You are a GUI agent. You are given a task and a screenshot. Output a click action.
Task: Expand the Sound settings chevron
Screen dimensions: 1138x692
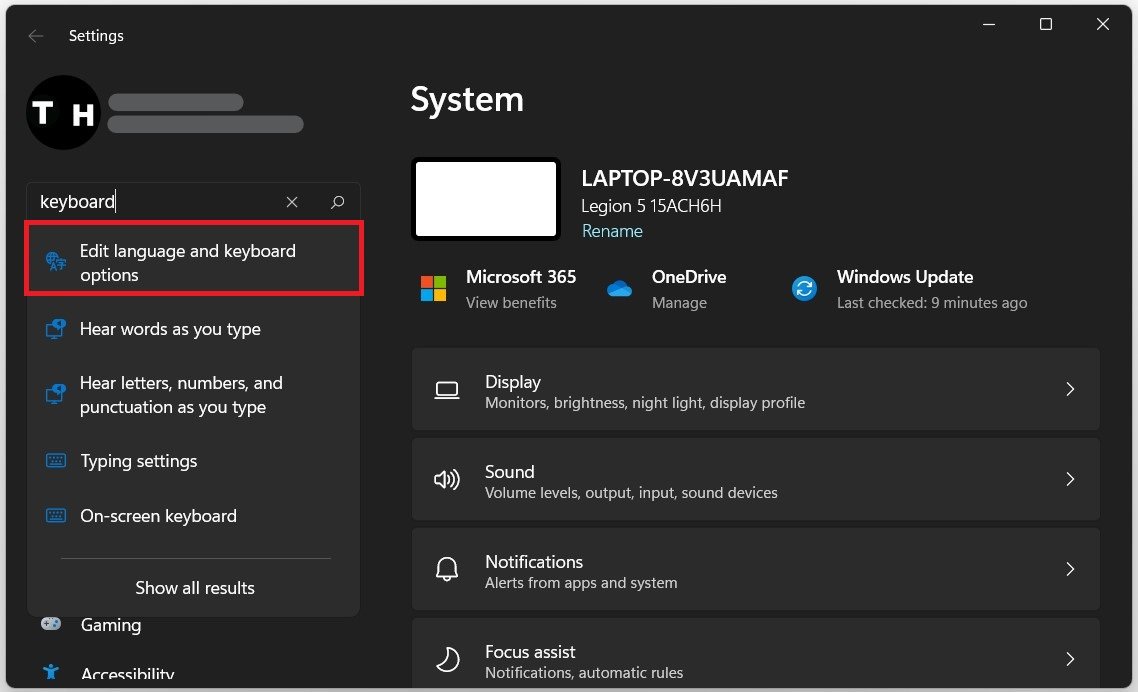point(1070,480)
